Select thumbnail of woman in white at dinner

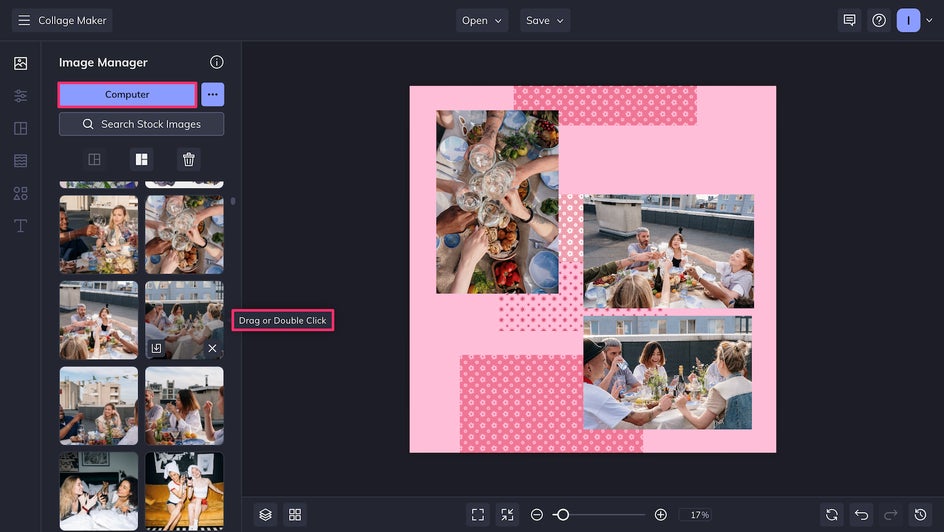coord(184,406)
